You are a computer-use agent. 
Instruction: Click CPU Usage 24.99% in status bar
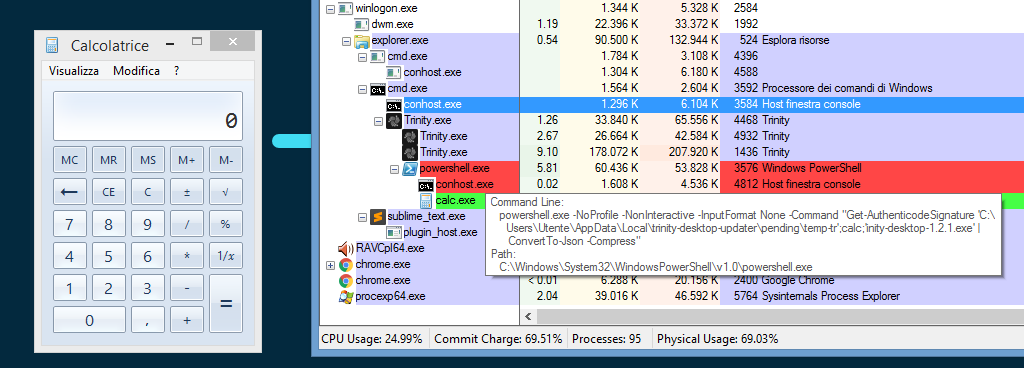point(372,339)
